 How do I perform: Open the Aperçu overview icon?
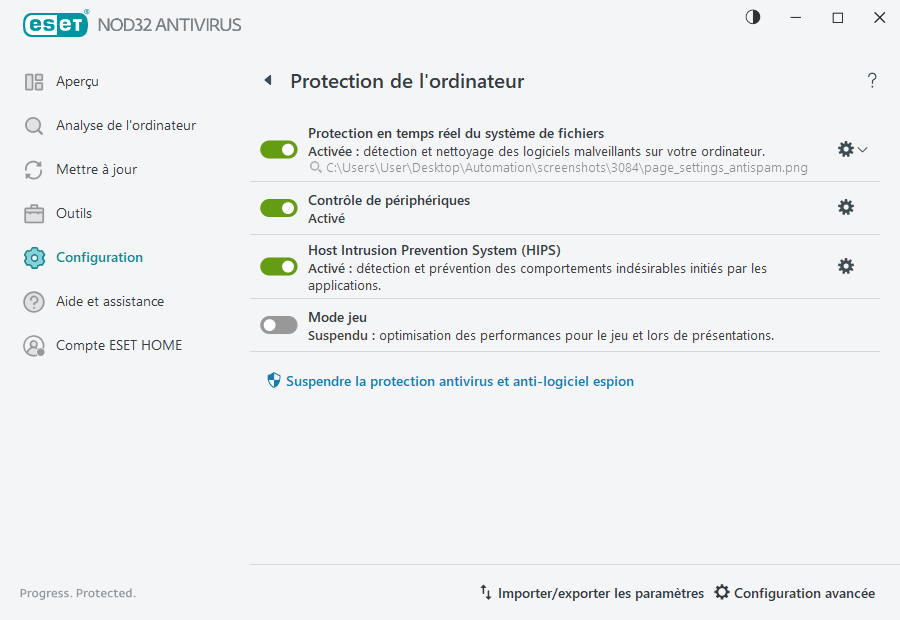34,81
